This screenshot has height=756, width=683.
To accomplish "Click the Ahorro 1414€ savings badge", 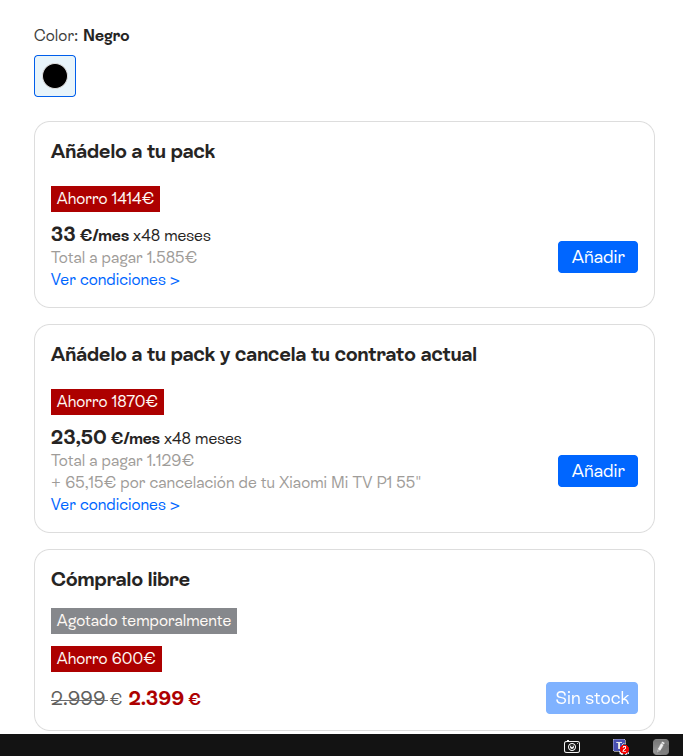I will point(105,199).
